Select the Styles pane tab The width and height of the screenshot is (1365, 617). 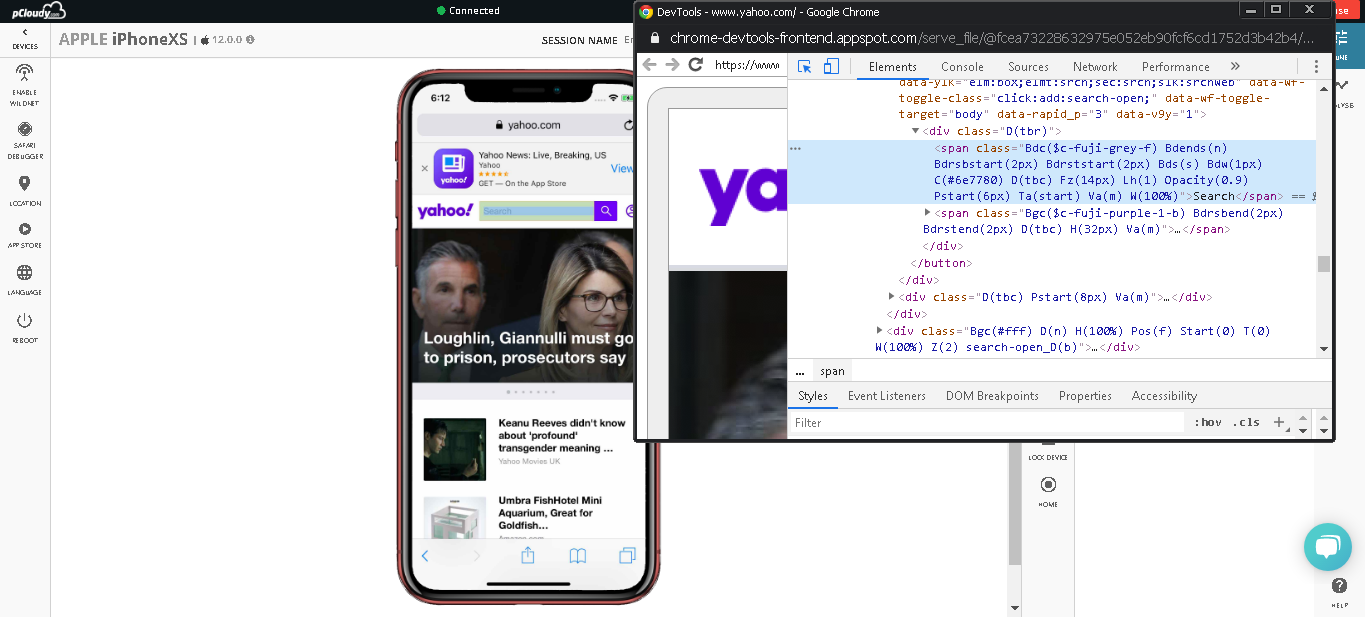813,396
